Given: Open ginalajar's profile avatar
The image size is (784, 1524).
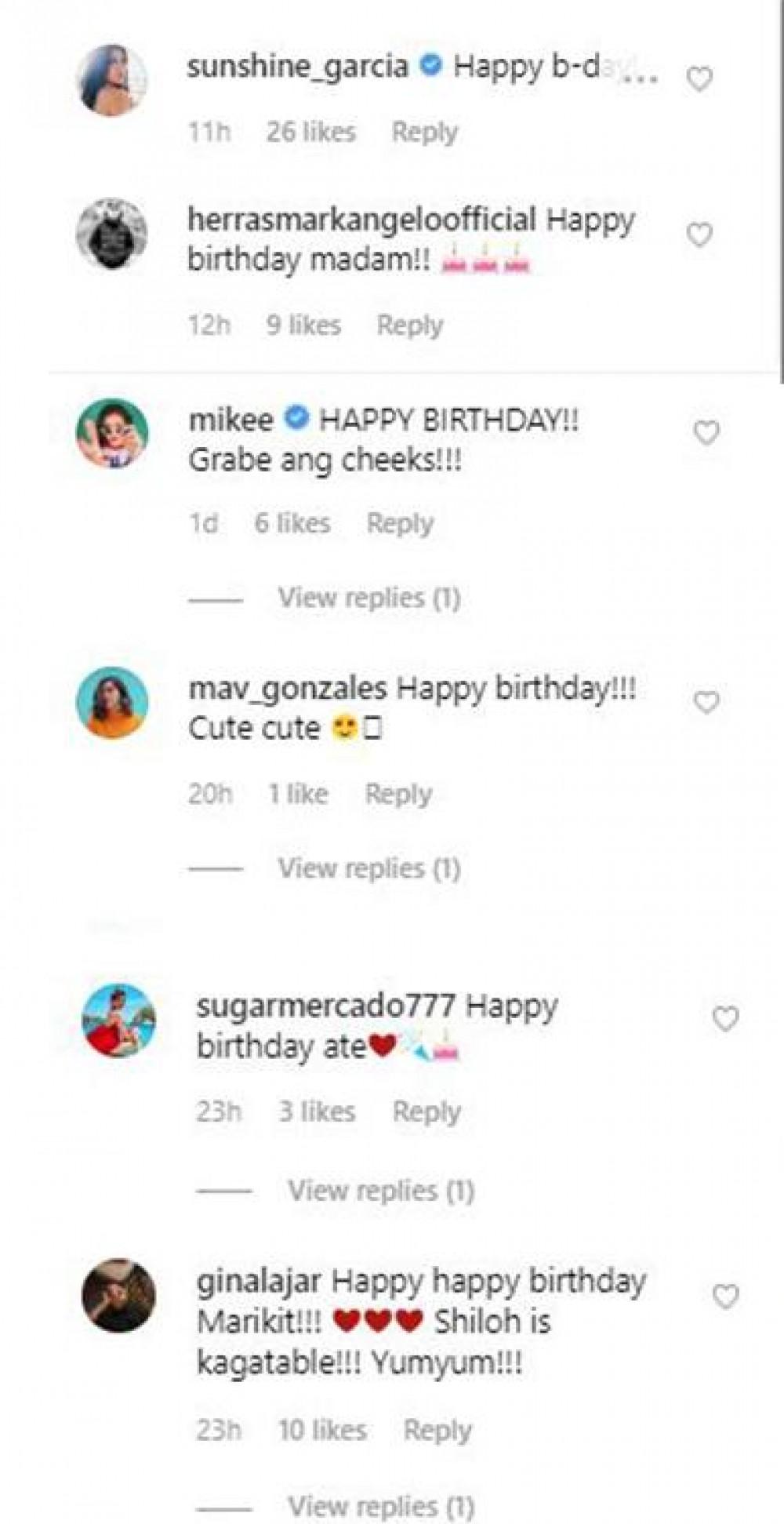Looking at the screenshot, I should (x=119, y=1296).
